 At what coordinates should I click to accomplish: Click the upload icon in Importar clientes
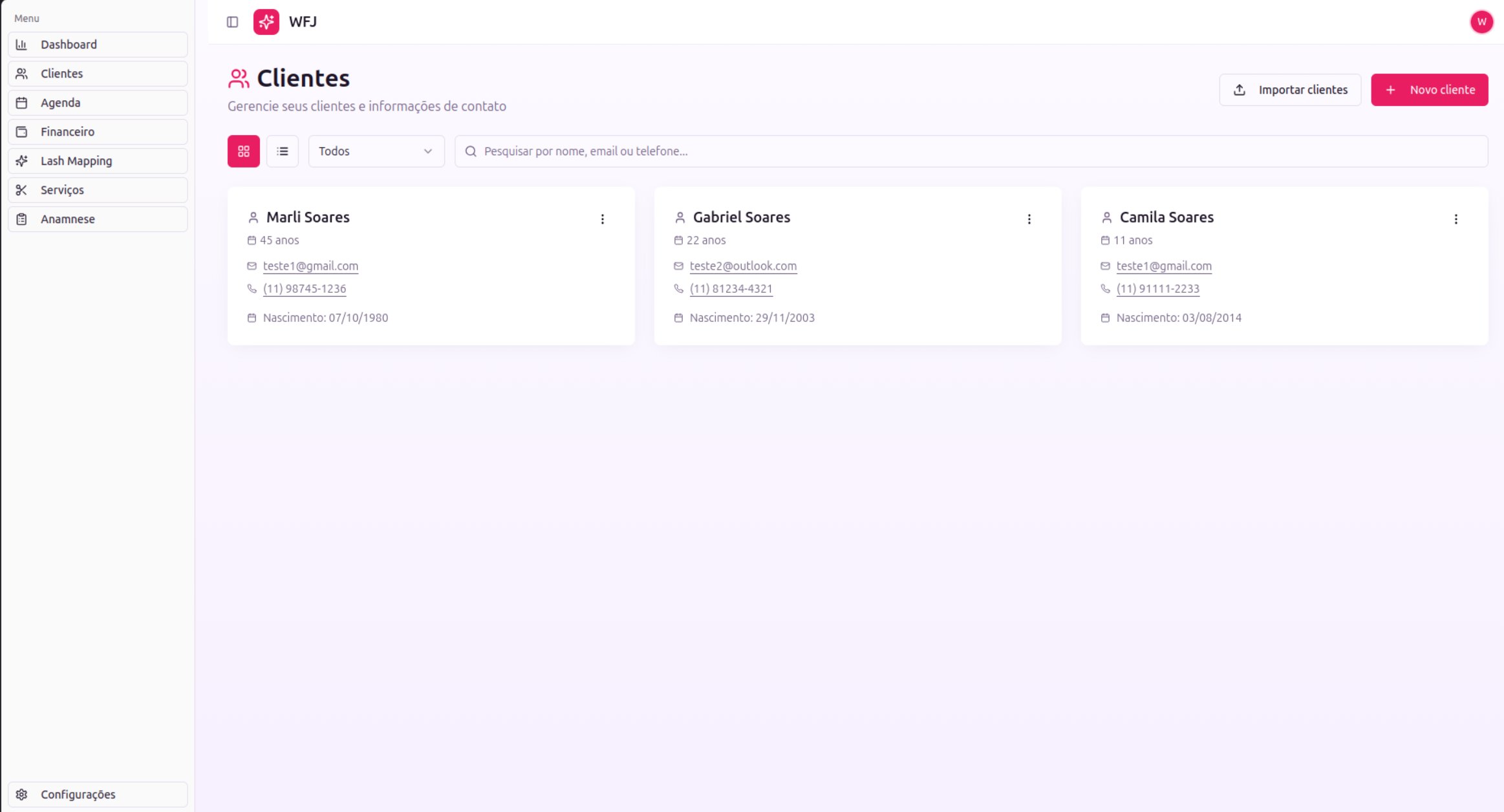[1239, 90]
